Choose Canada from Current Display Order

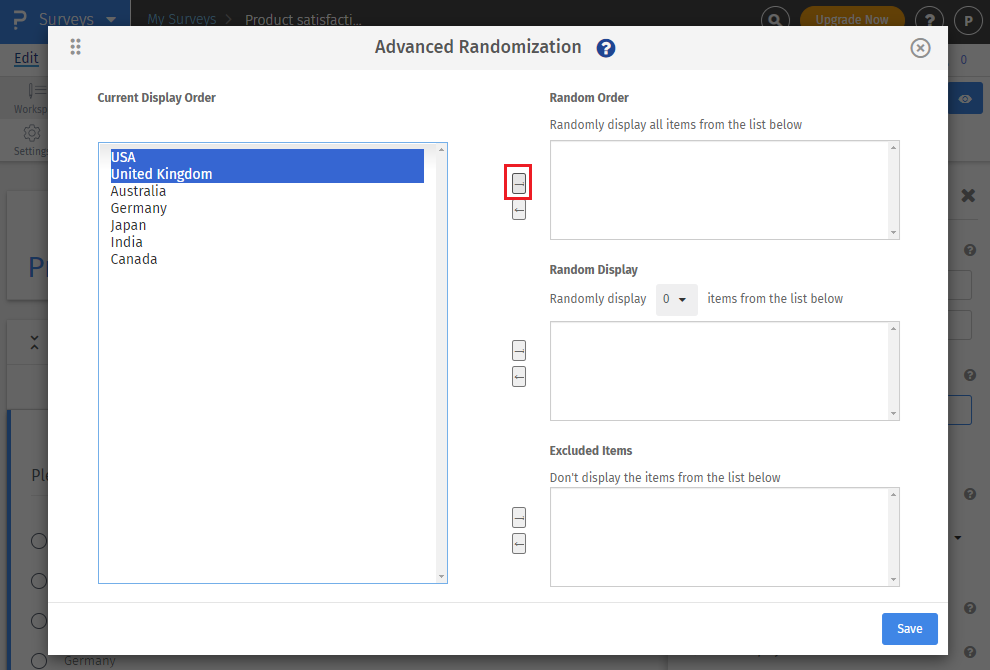(133, 259)
